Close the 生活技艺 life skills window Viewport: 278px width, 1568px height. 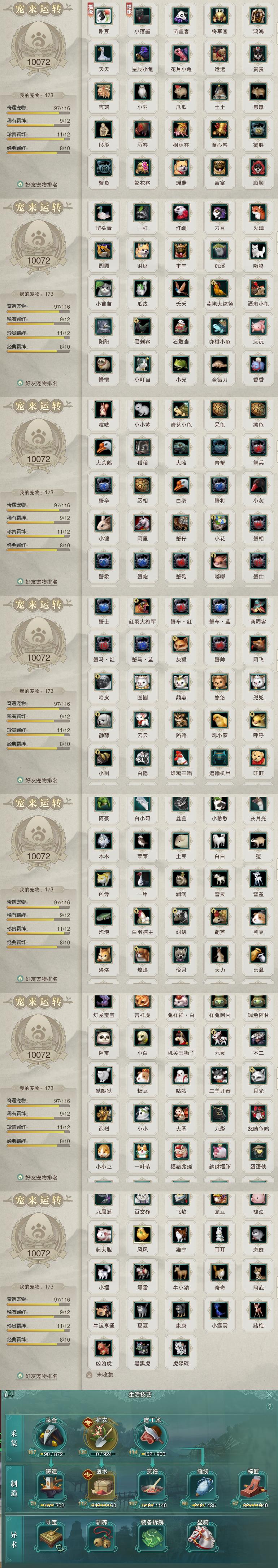(x=269, y=1394)
